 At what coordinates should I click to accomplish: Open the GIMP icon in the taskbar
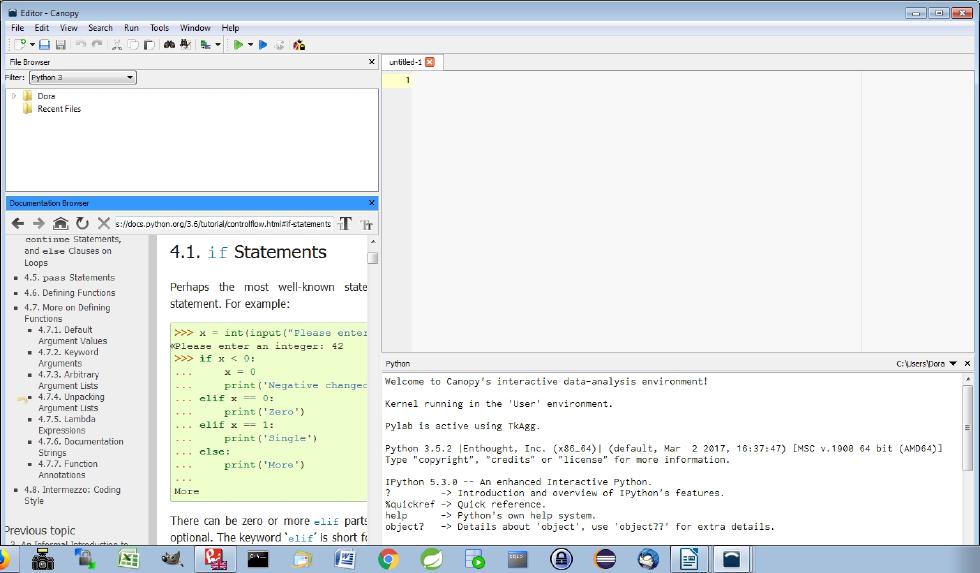pyautogui.click(x=171, y=559)
